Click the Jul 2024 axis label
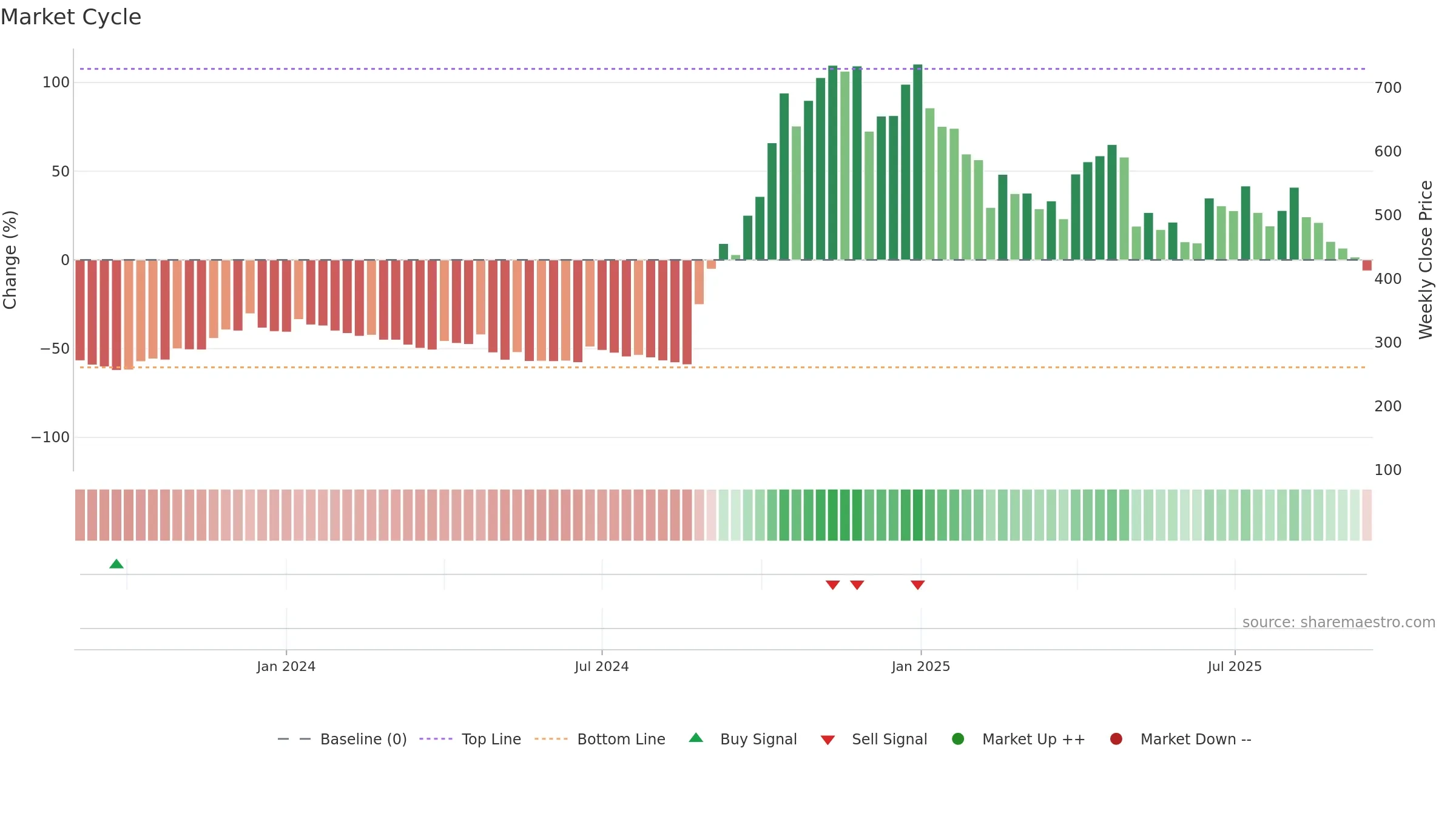The image size is (1456, 819). click(602, 667)
